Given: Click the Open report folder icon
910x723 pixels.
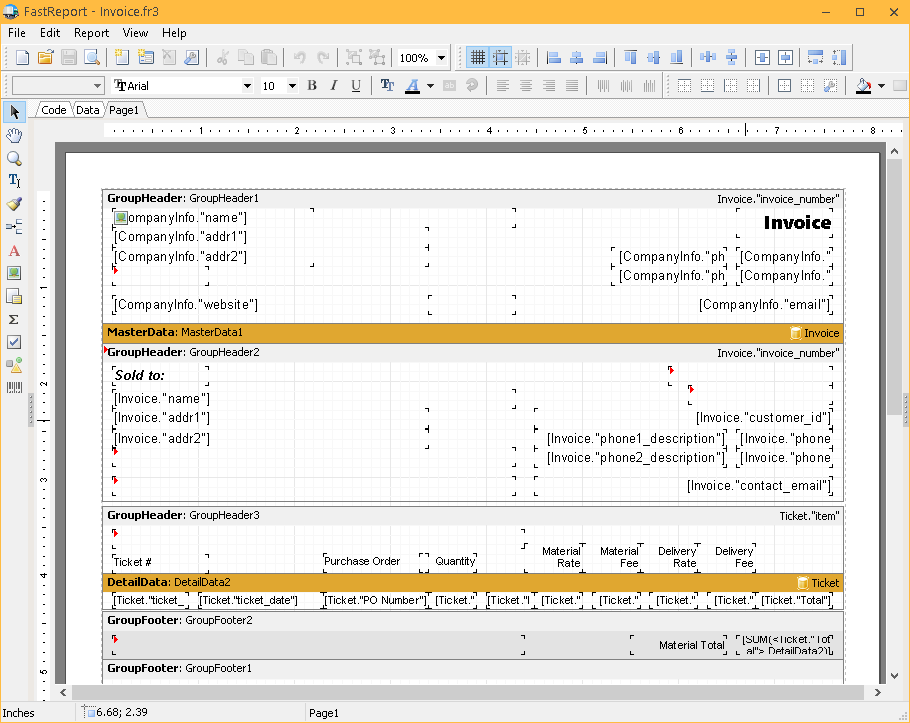Looking at the screenshot, I should pyautogui.click(x=45, y=58).
